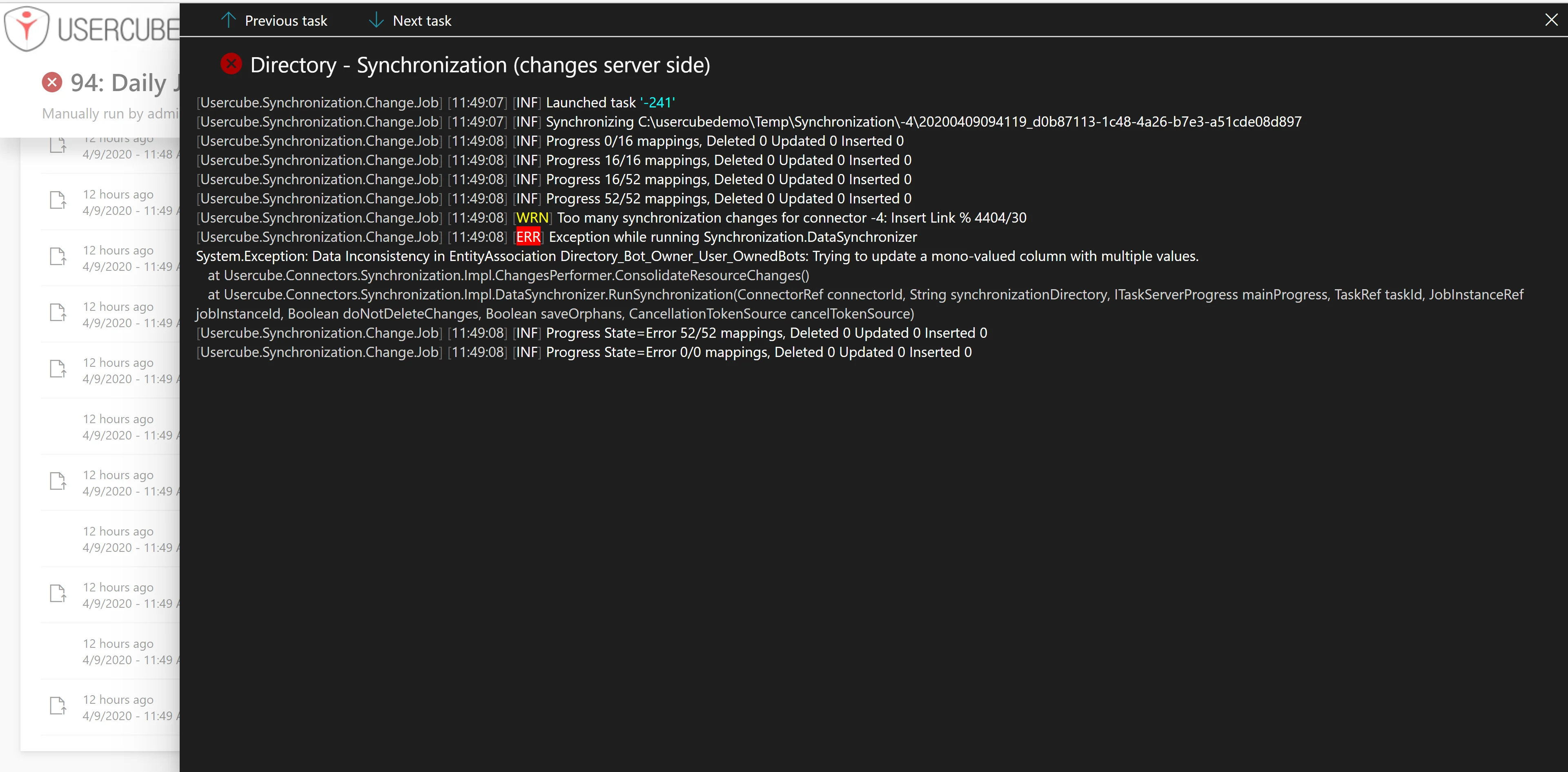
Task: Open the Usercube logo
Action: [91, 29]
